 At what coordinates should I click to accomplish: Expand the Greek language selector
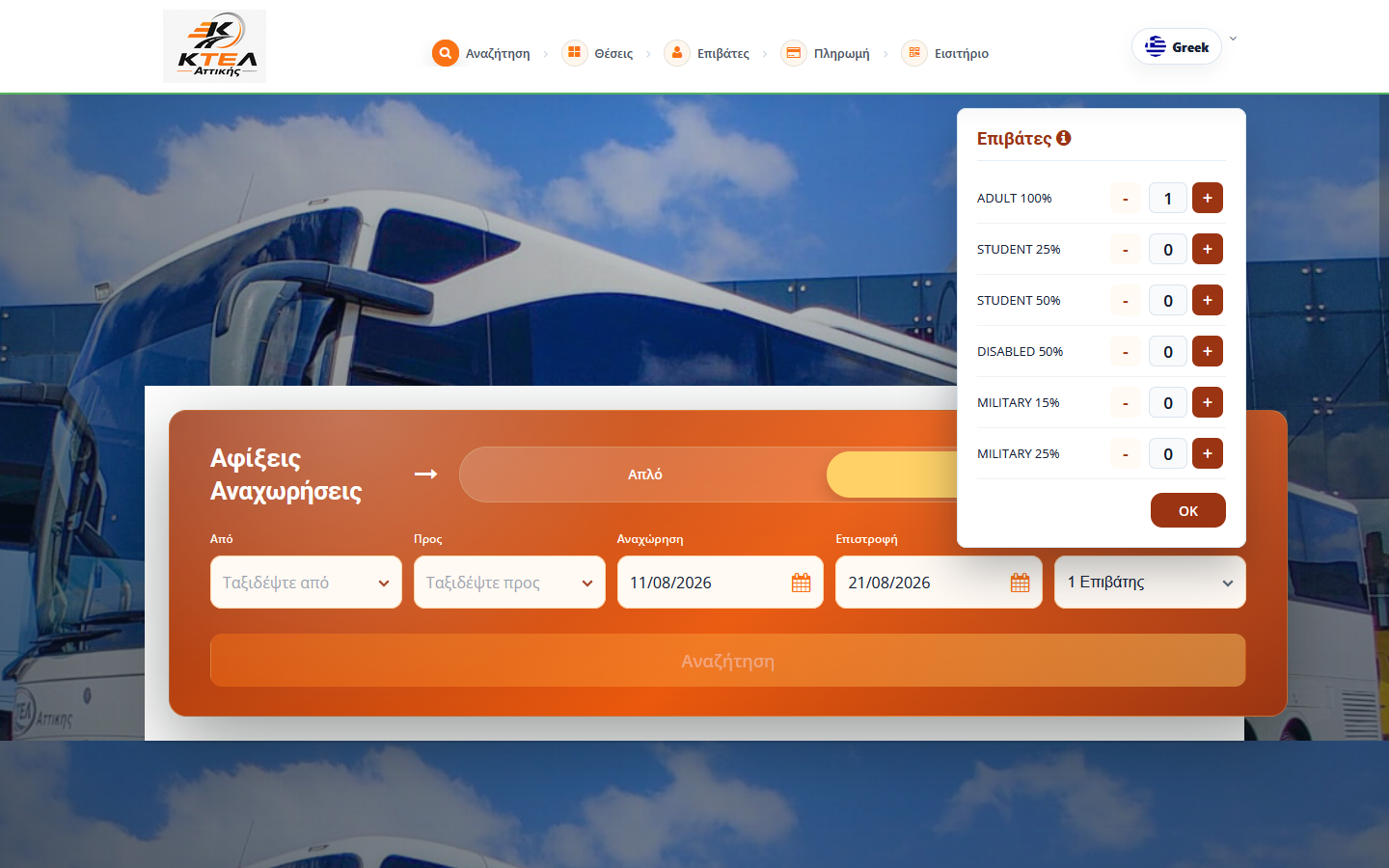(1177, 46)
